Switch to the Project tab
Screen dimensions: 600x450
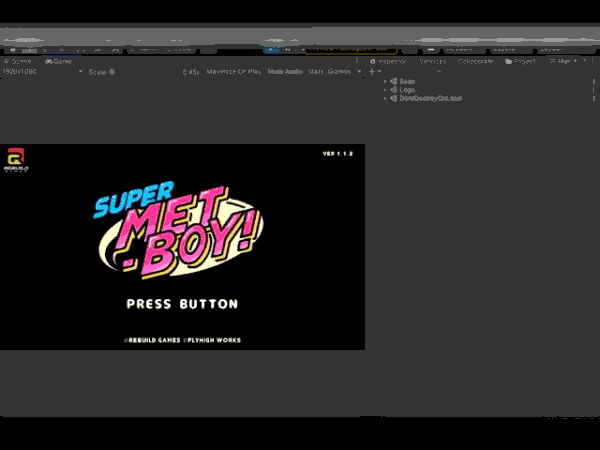tap(520, 61)
